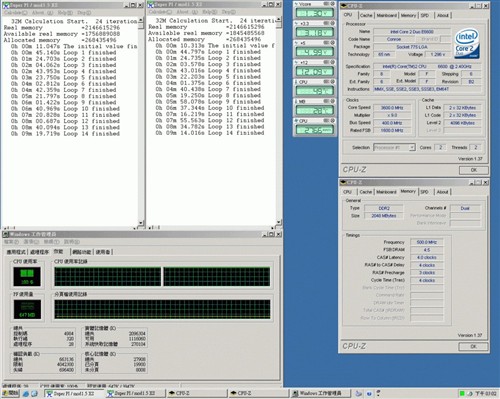Click the round icon on the MB temperature widget
This screenshot has width=500, height=399.
tap(332, 101)
